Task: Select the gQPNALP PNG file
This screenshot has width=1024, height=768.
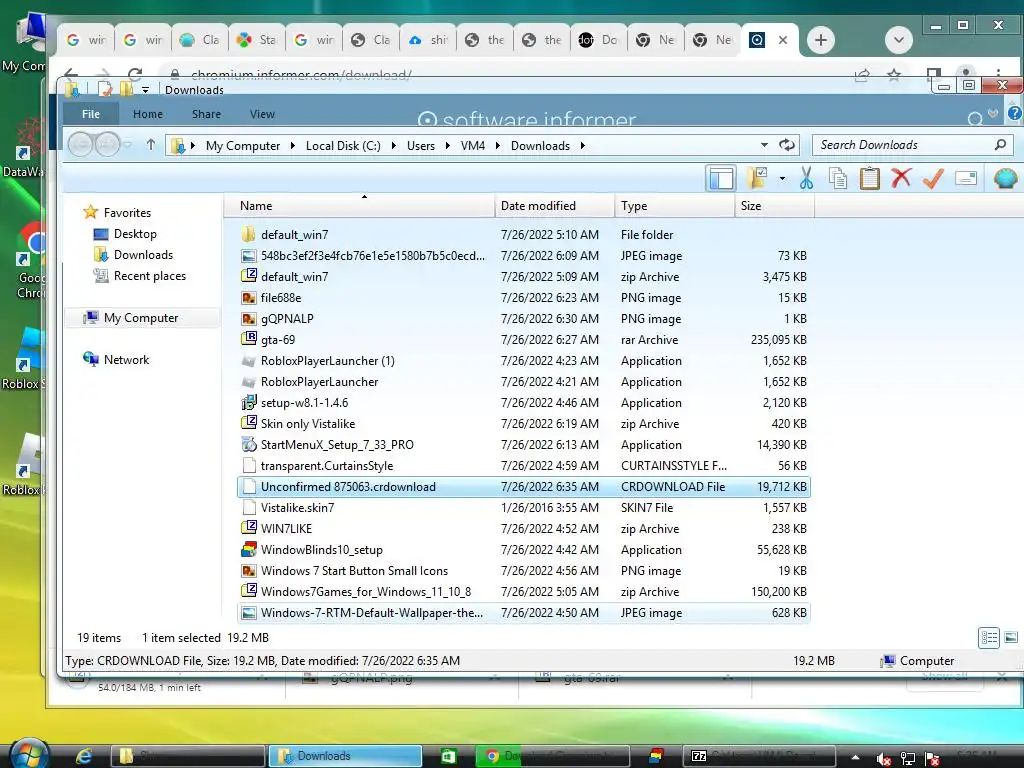Action: click(524, 319)
